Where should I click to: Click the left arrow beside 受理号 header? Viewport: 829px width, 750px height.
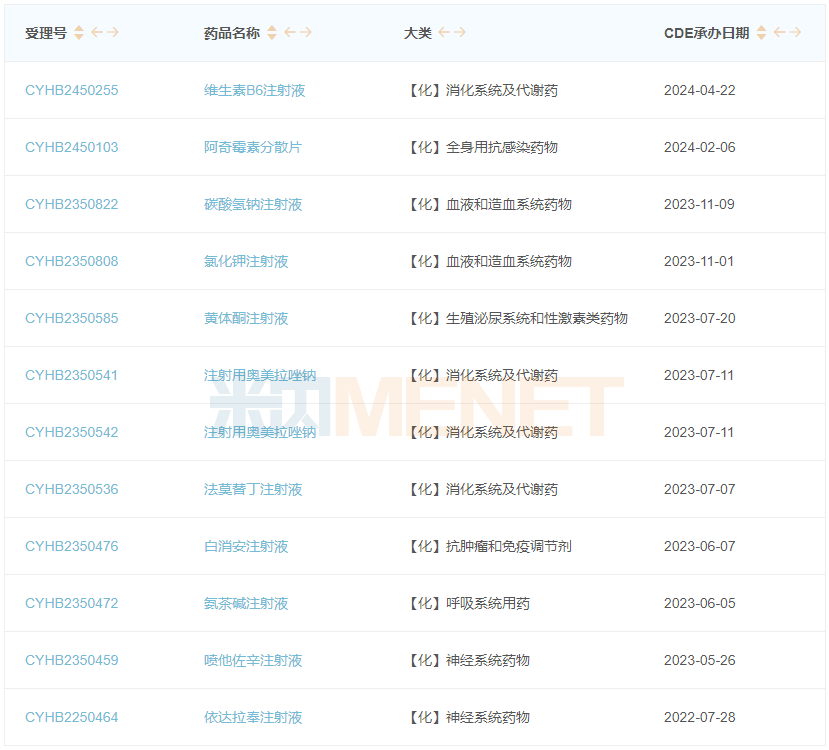(97, 32)
